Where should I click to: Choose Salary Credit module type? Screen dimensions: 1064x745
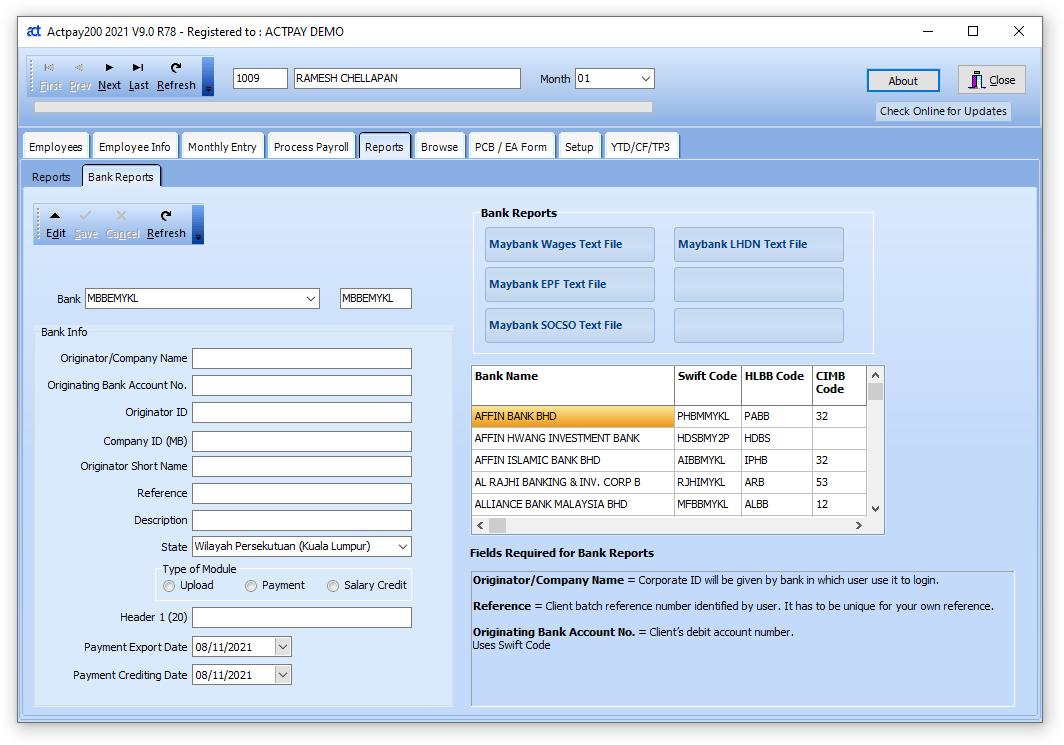coord(333,586)
